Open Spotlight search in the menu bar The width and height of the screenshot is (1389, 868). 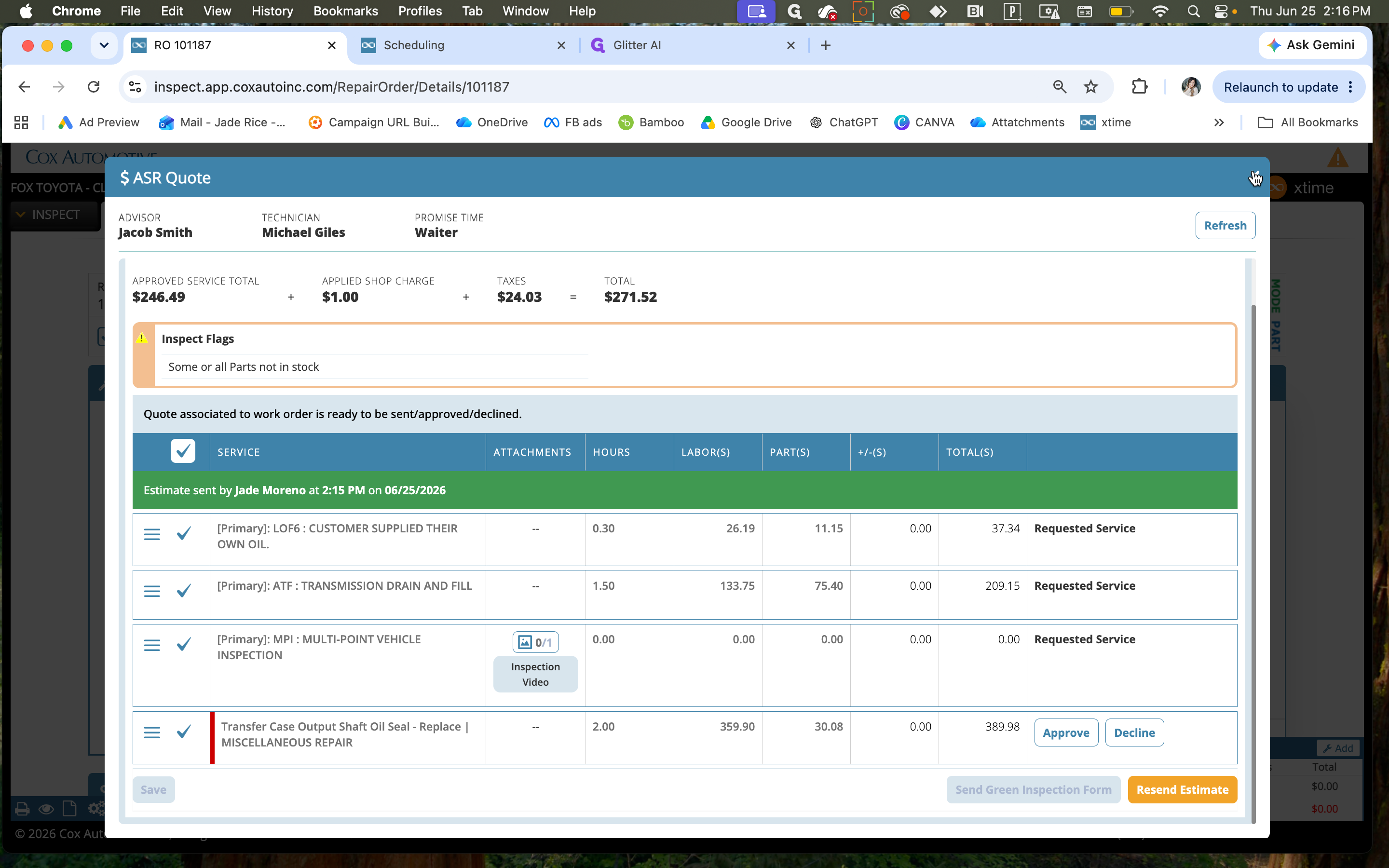coord(1193,11)
